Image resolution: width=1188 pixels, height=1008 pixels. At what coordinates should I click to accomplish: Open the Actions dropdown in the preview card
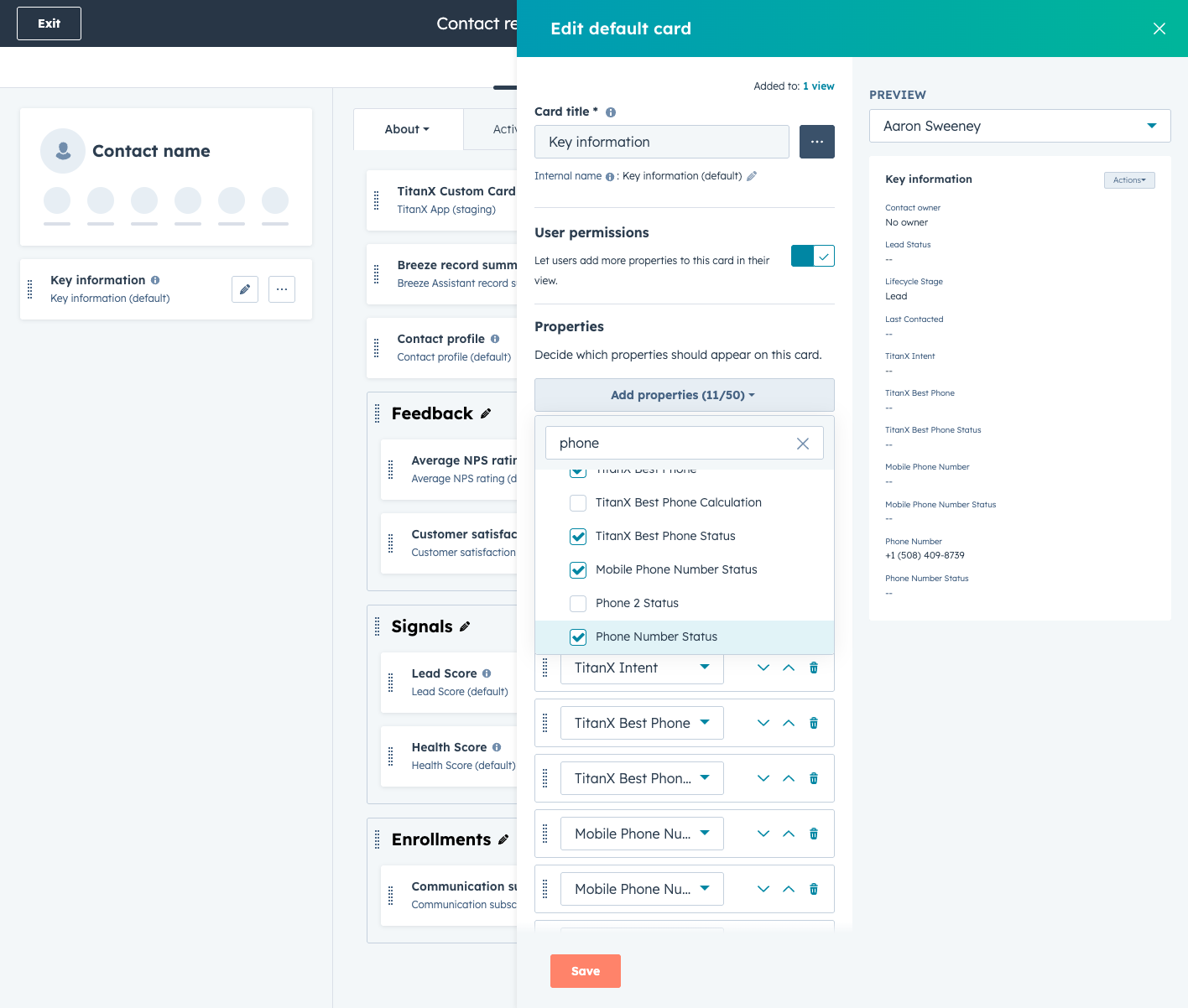pyautogui.click(x=1129, y=180)
